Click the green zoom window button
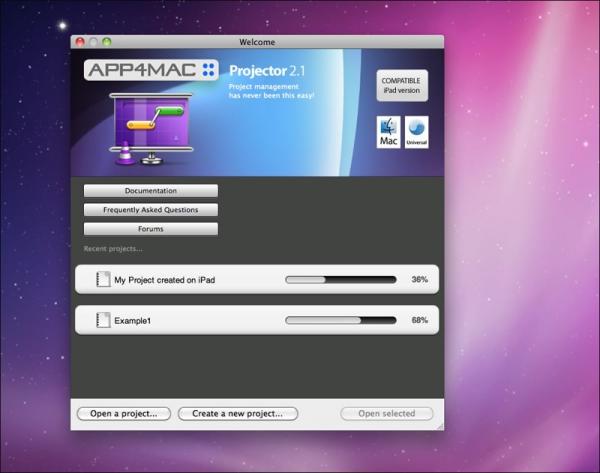 107,42
